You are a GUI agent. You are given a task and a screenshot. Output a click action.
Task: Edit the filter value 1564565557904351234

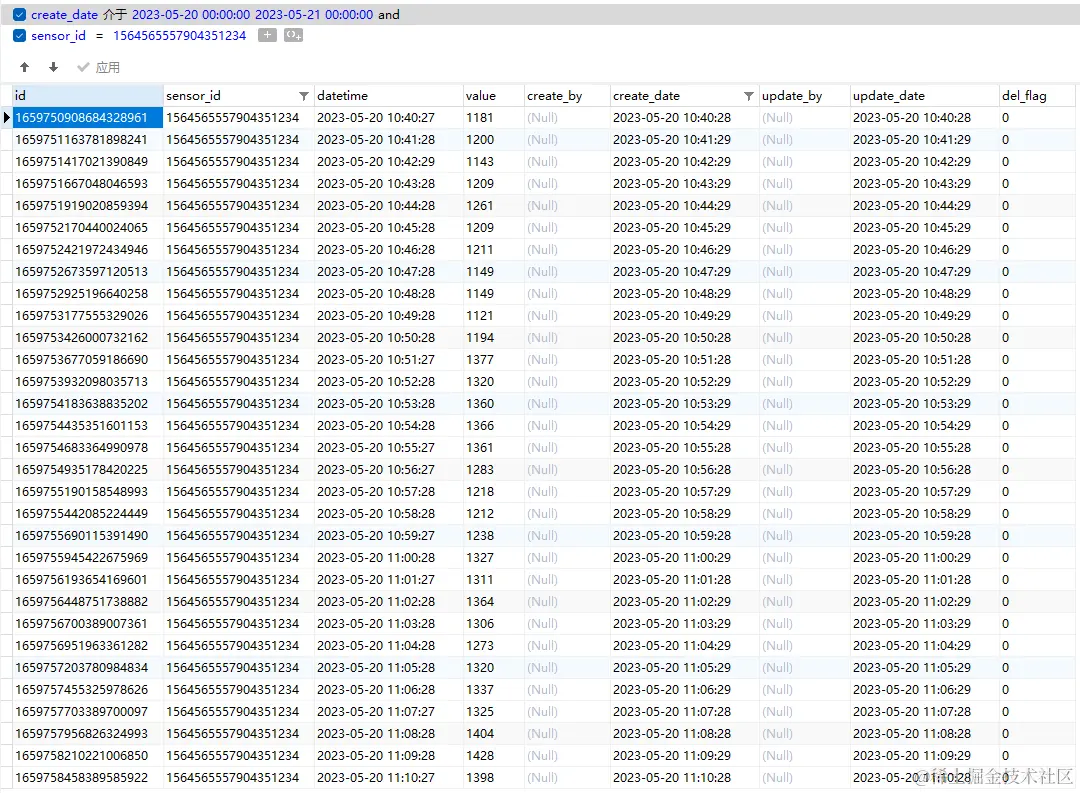pyautogui.click(x=179, y=35)
